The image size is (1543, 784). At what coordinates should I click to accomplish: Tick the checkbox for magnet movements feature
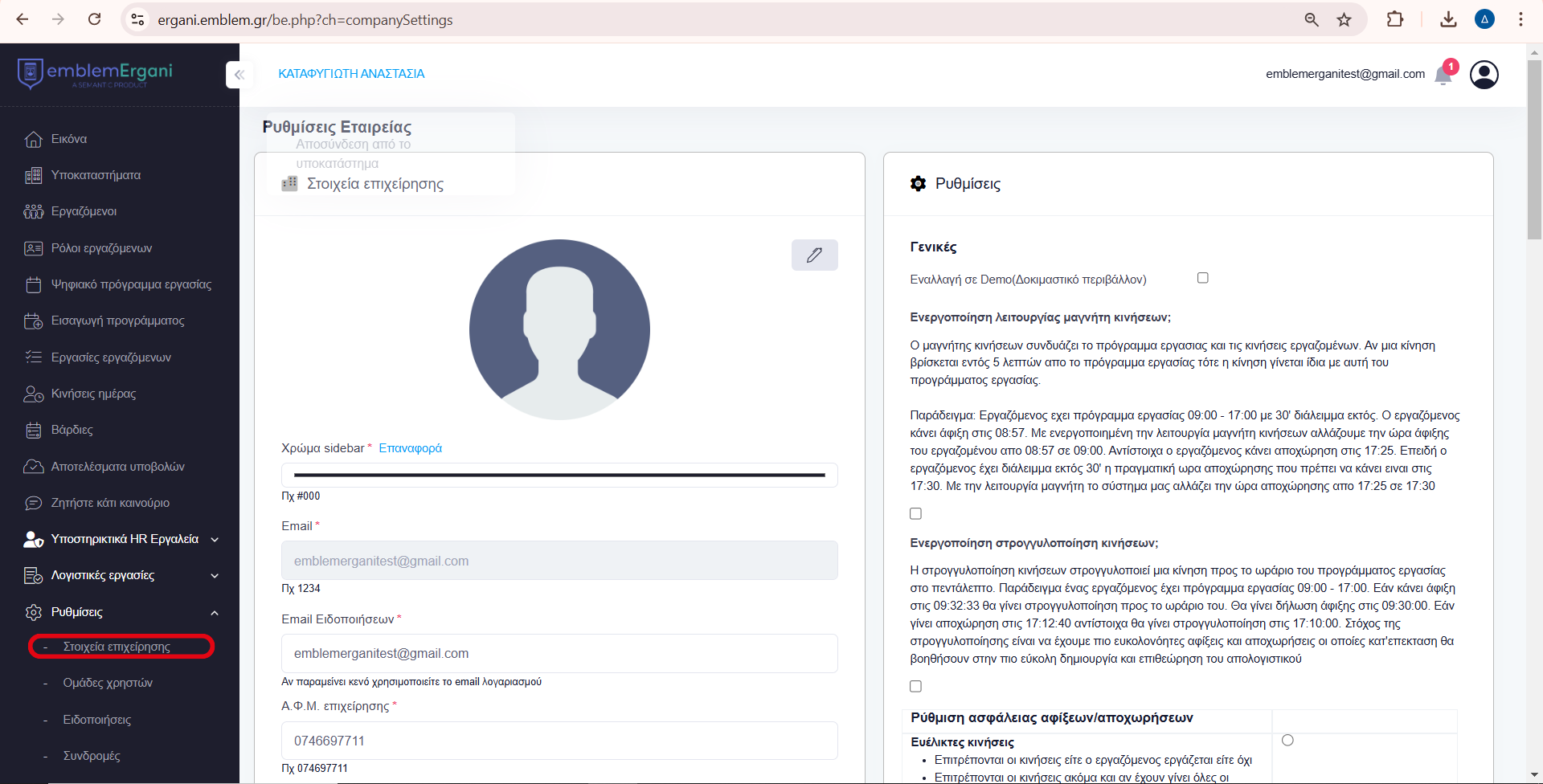point(915,513)
